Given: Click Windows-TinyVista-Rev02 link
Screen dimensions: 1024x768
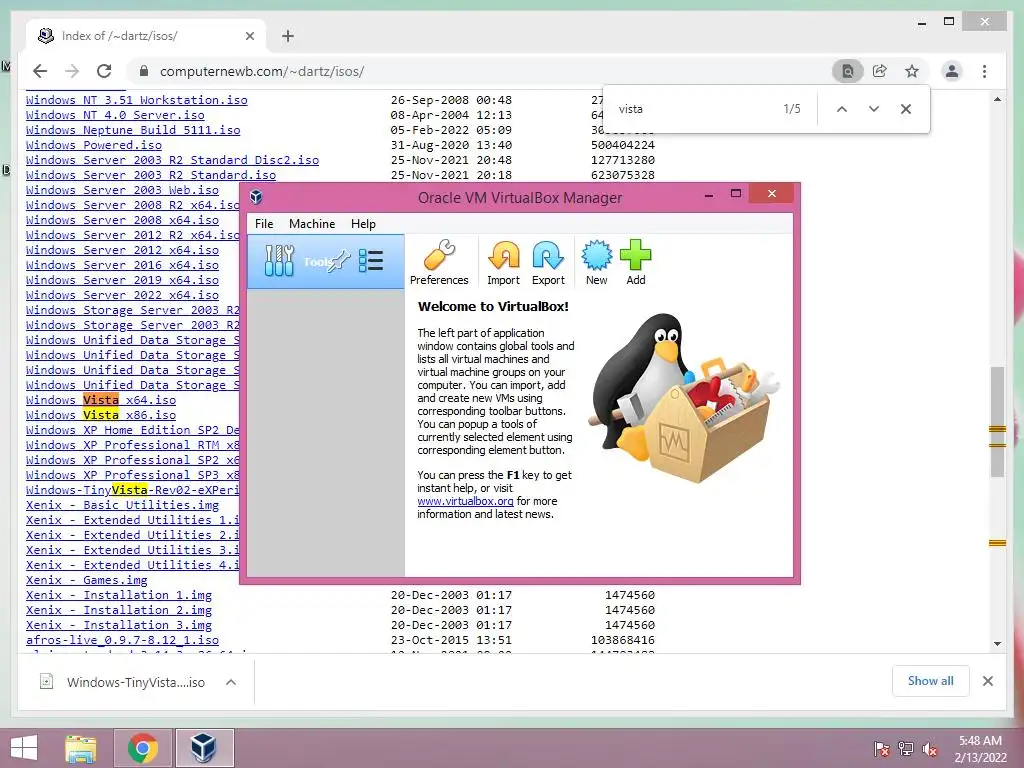Looking at the screenshot, I should (x=133, y=490).
